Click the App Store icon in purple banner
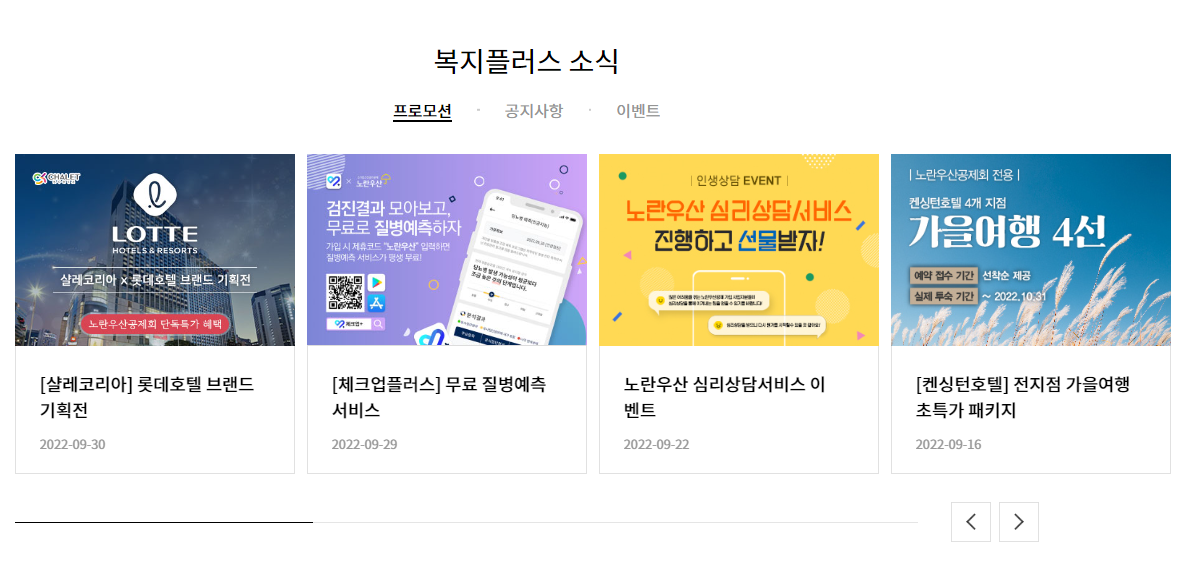This screenshot has width=1177, height=568. tap(376, 303)
